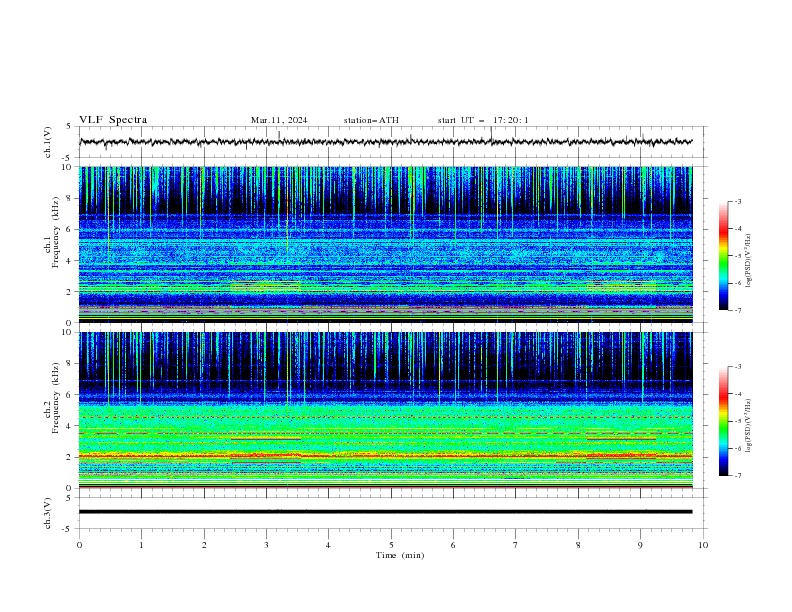Screen dimensions: 792x612
Task: Click time axis tick label "5"
Action: point(391,545)
